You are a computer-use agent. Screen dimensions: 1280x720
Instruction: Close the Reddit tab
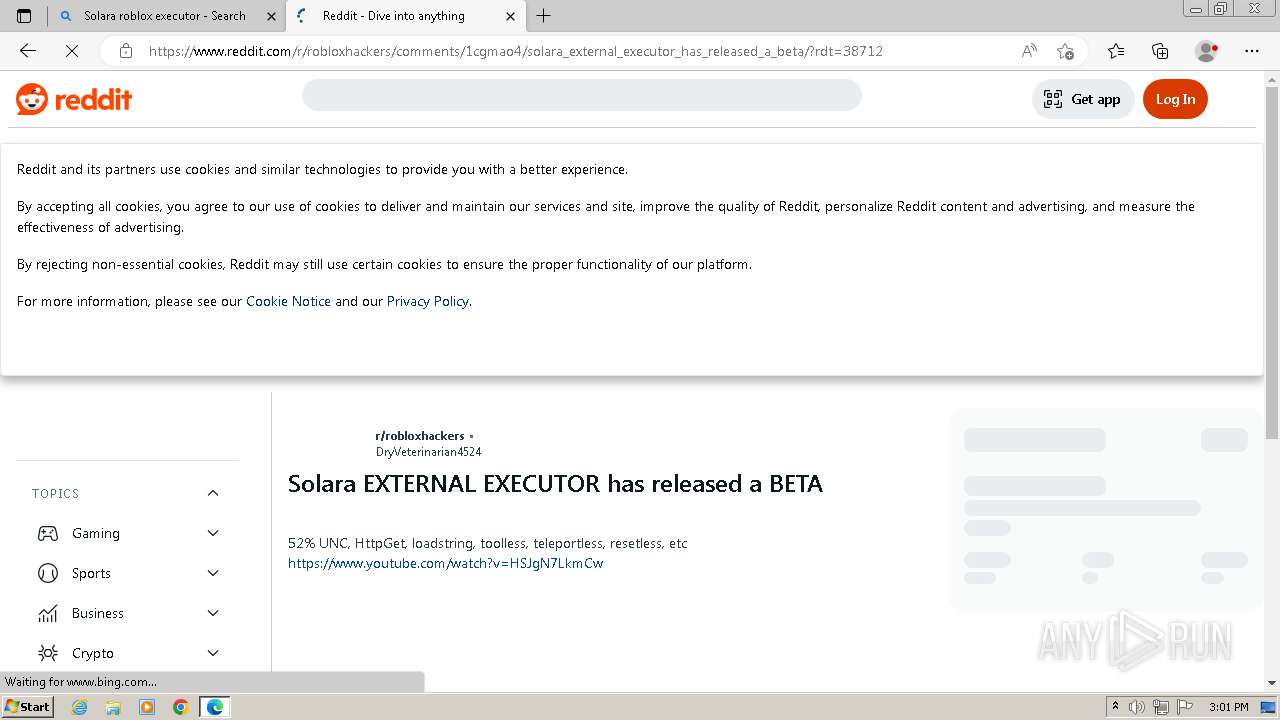coord(510,16)
